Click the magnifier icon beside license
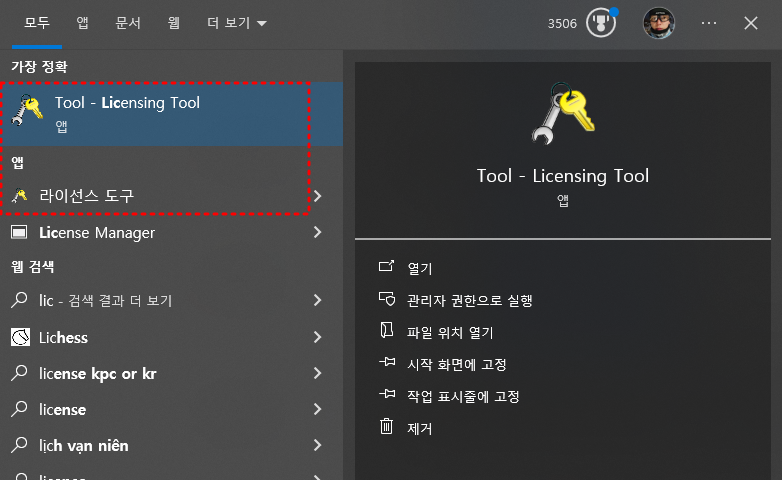782x480 pixels. (19, 409)
